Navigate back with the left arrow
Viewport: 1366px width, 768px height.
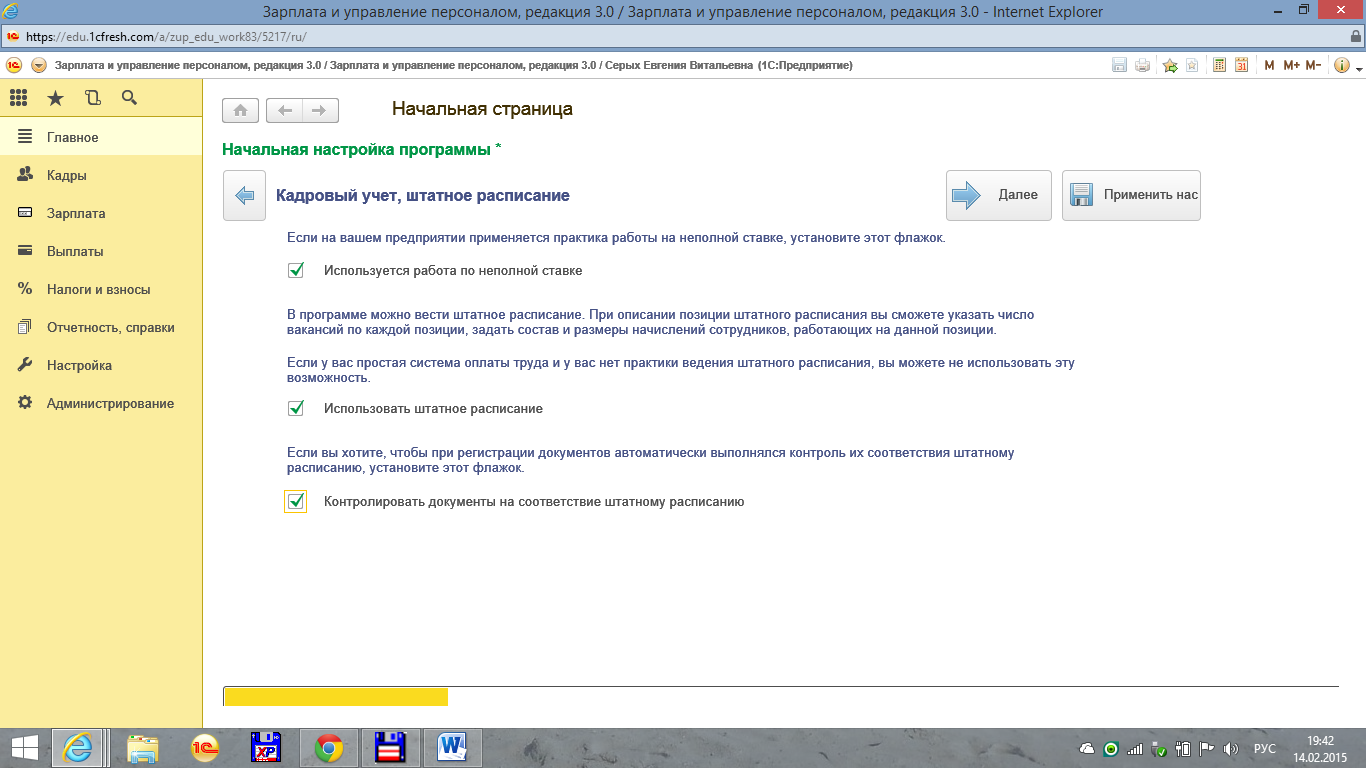pos(285,110)
